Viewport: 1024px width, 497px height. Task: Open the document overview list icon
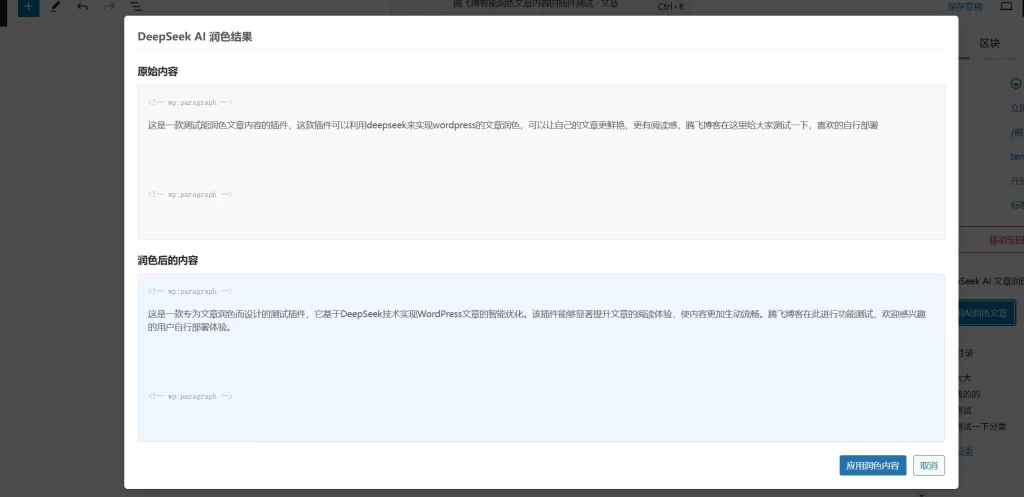(136, 7)
